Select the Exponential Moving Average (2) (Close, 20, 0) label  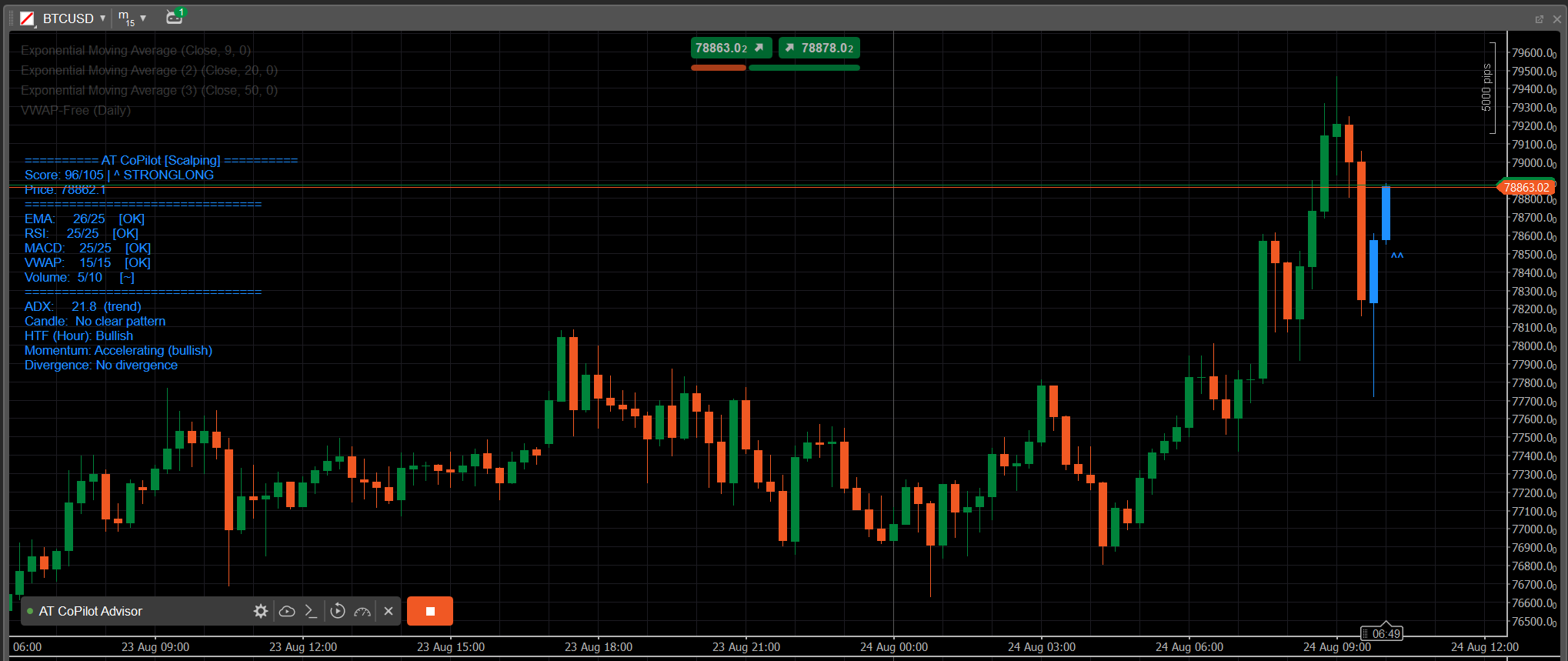149,70
